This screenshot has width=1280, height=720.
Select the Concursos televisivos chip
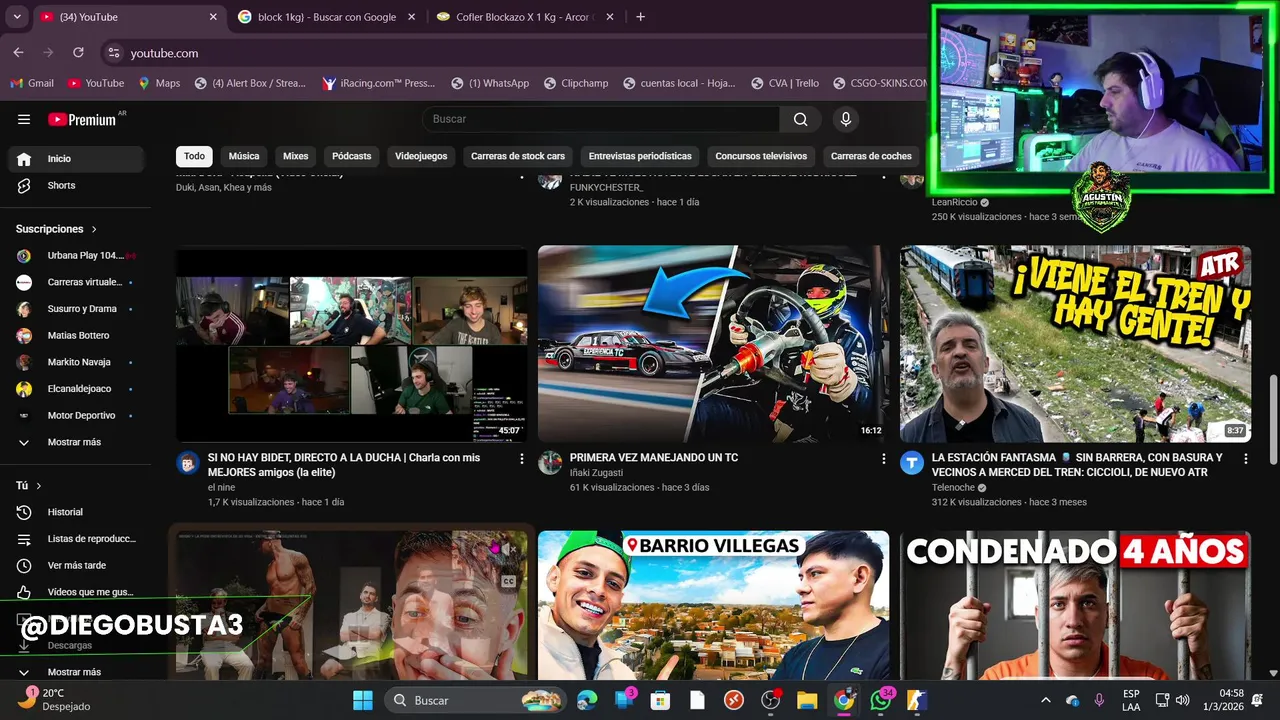pyautogui.click(x=761, y=156)
